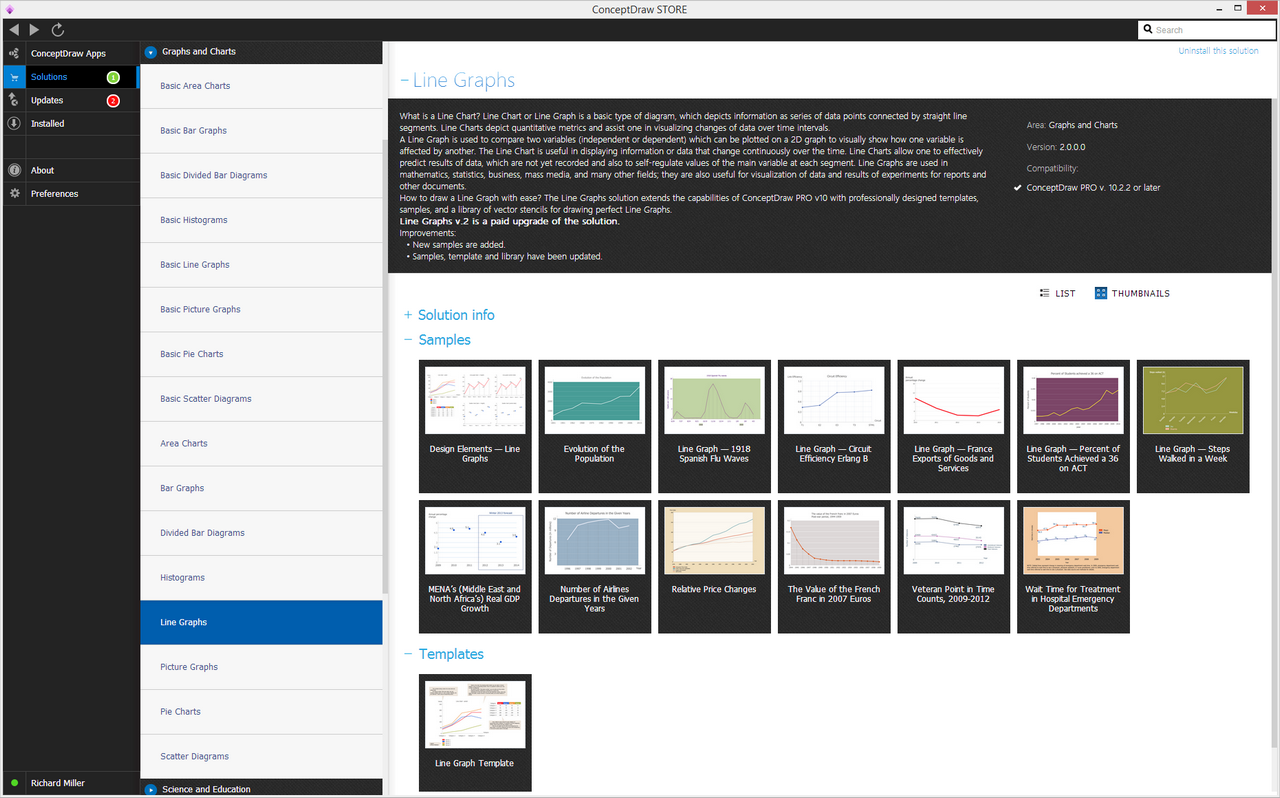Select Histograms solution

(x=261, y=578)
